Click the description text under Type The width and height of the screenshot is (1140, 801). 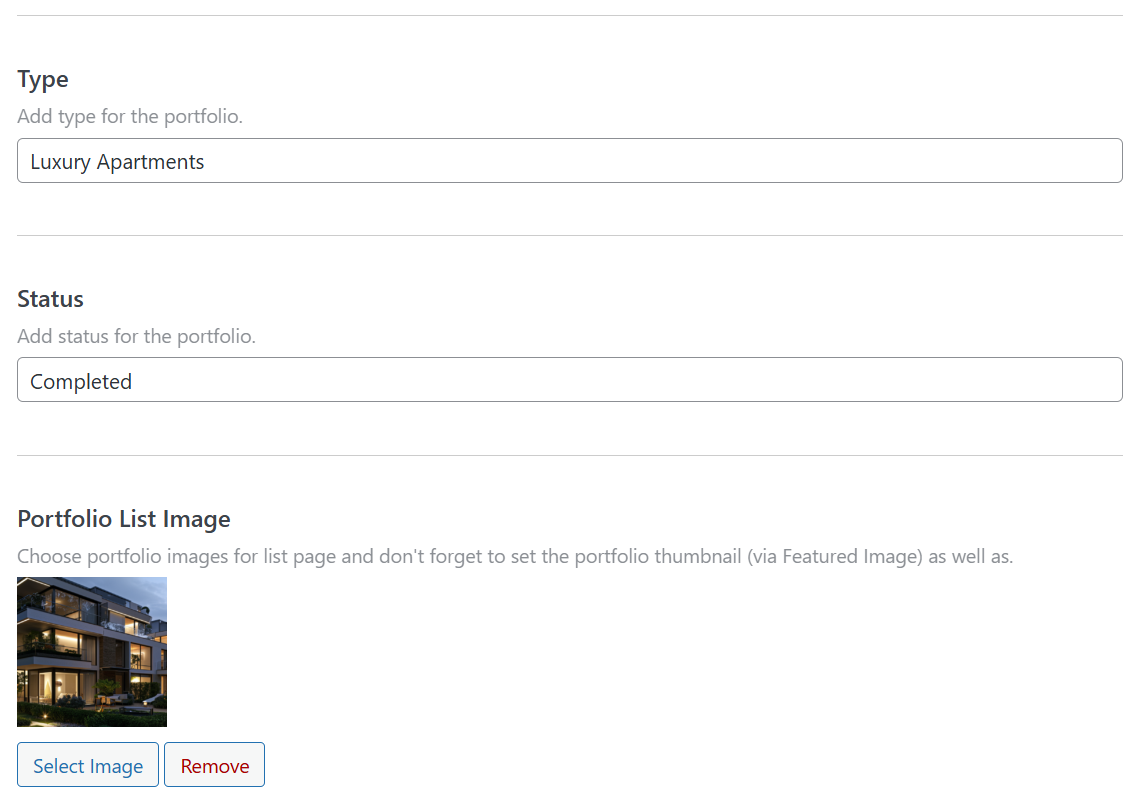[x=130, y=116]
